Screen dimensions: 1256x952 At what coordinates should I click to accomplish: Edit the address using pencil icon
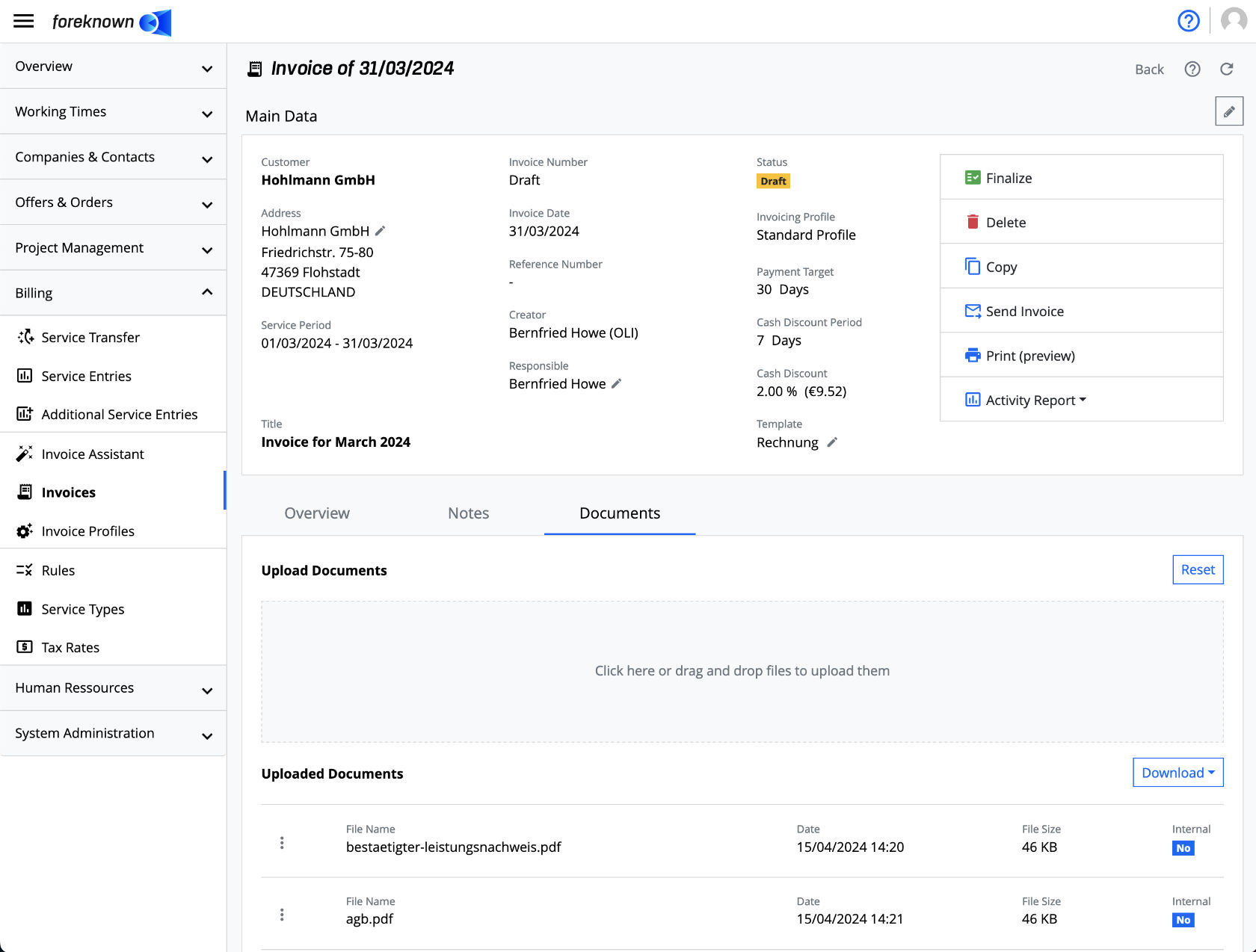pyautogui.click(x=381, y=231)
